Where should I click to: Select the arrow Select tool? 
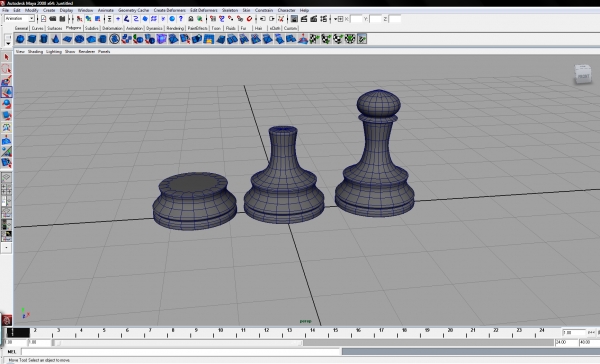click(x=7, y=57)
